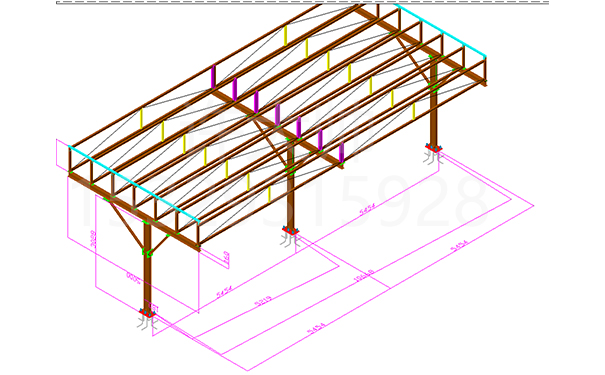
Task: Pick the cyan edge beam at the front eave
Action: coord(135,184)
